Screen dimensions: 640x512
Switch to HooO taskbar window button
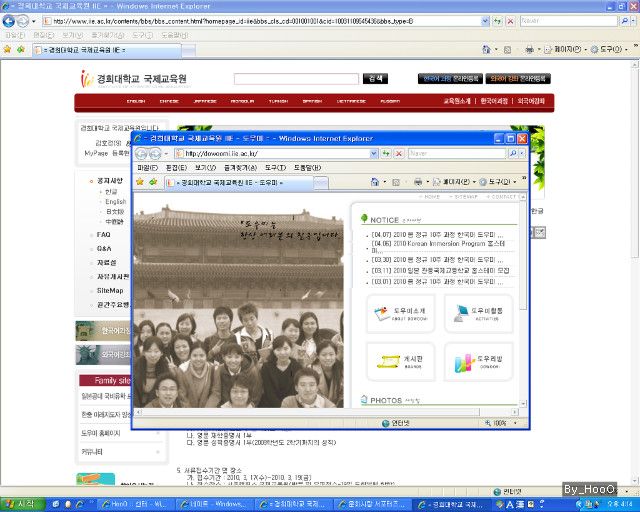(x=135, y=505)
